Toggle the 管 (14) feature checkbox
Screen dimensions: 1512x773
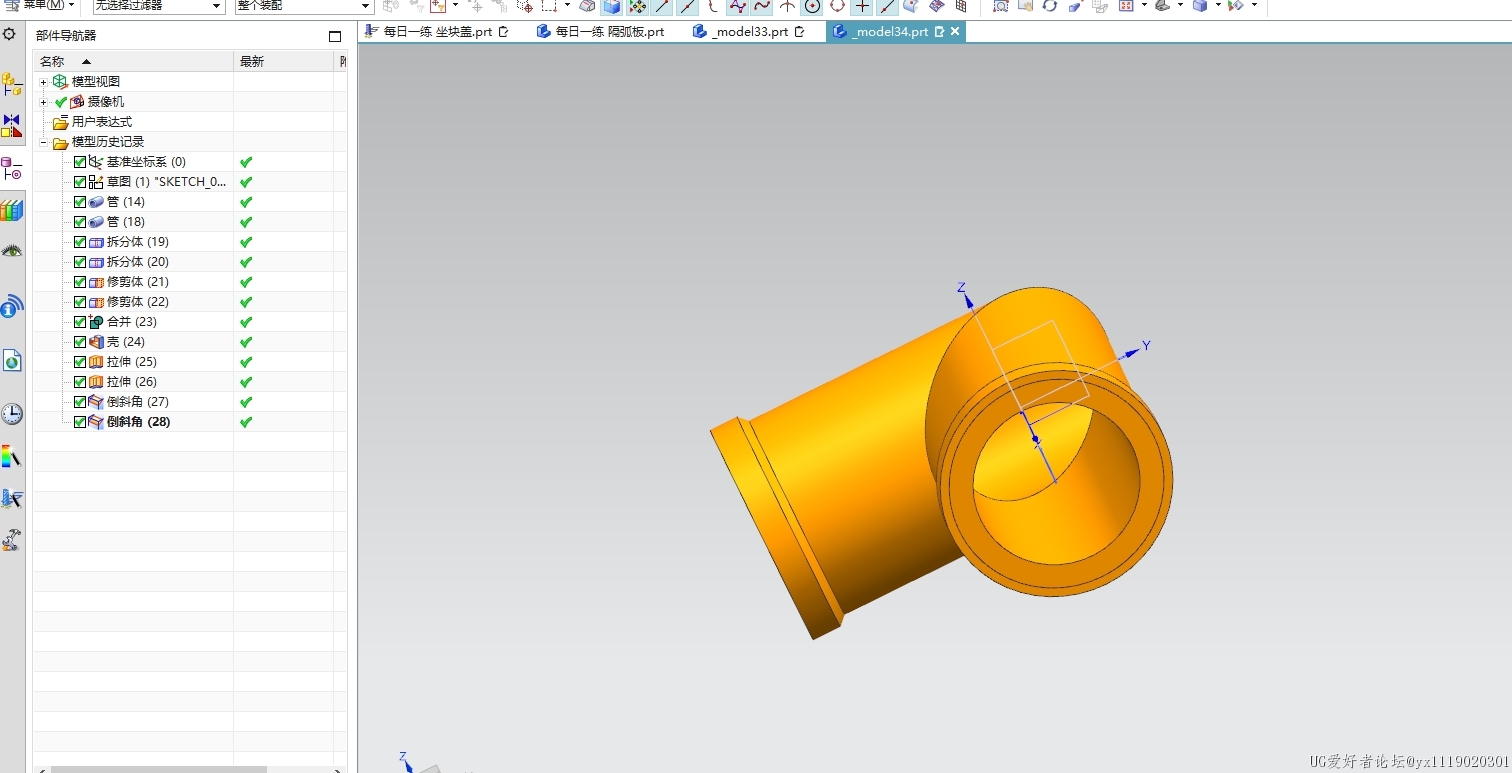tap(80, 202)
